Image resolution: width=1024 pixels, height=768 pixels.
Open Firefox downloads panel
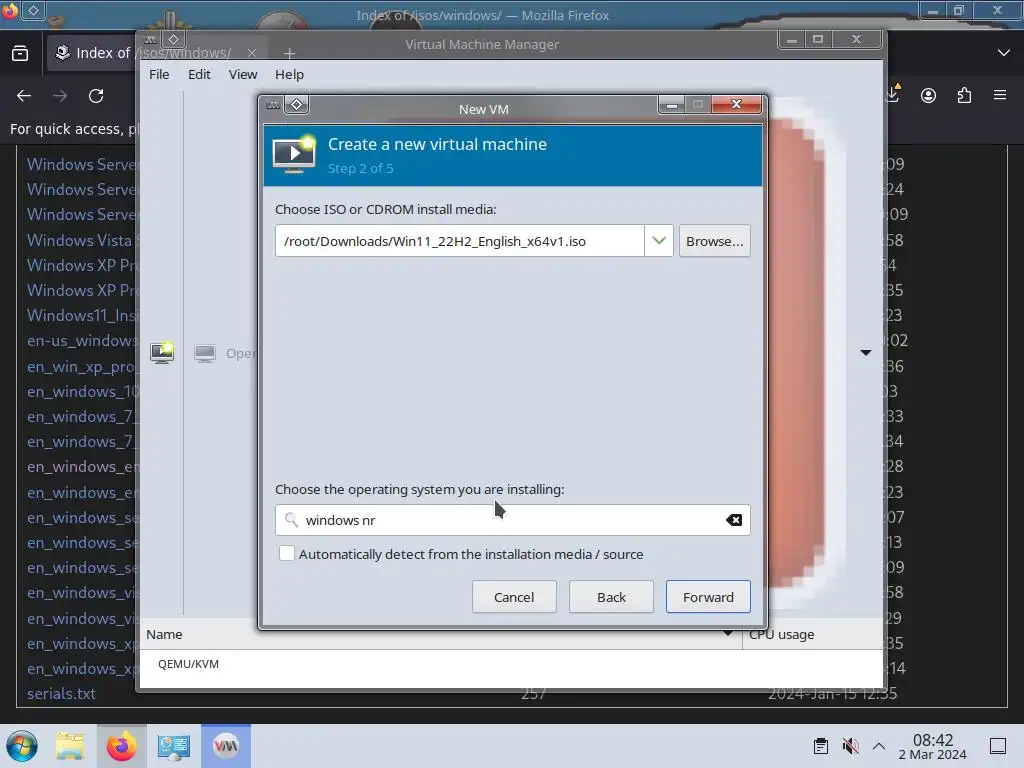click(892, 95)
